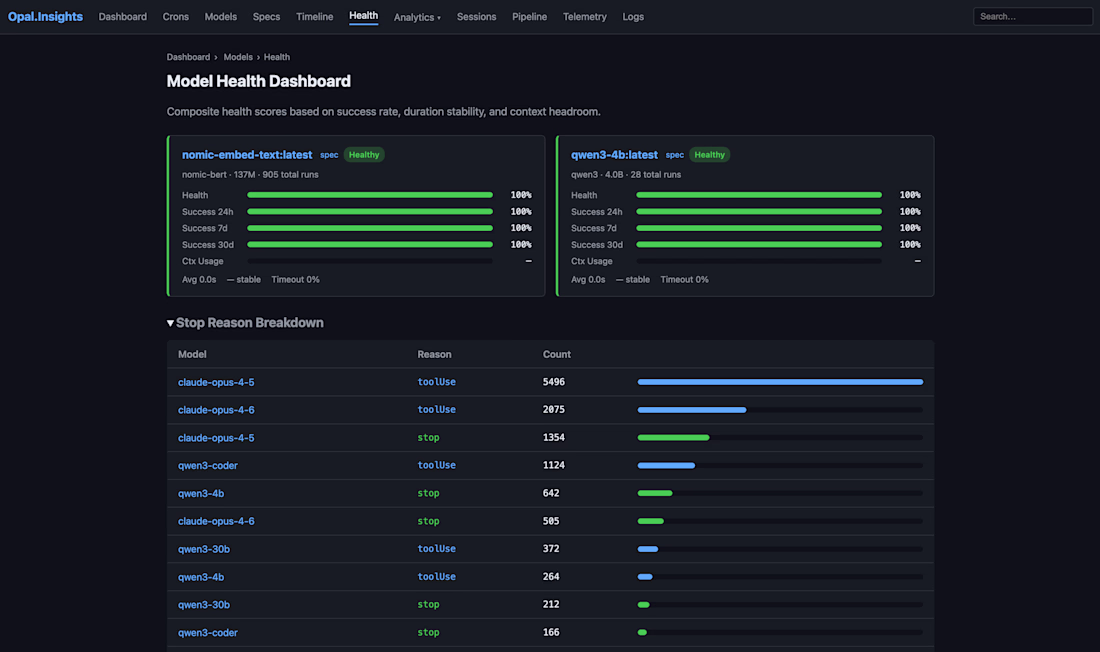Click the Dashboard breadcrumb link

click(188, 57)
